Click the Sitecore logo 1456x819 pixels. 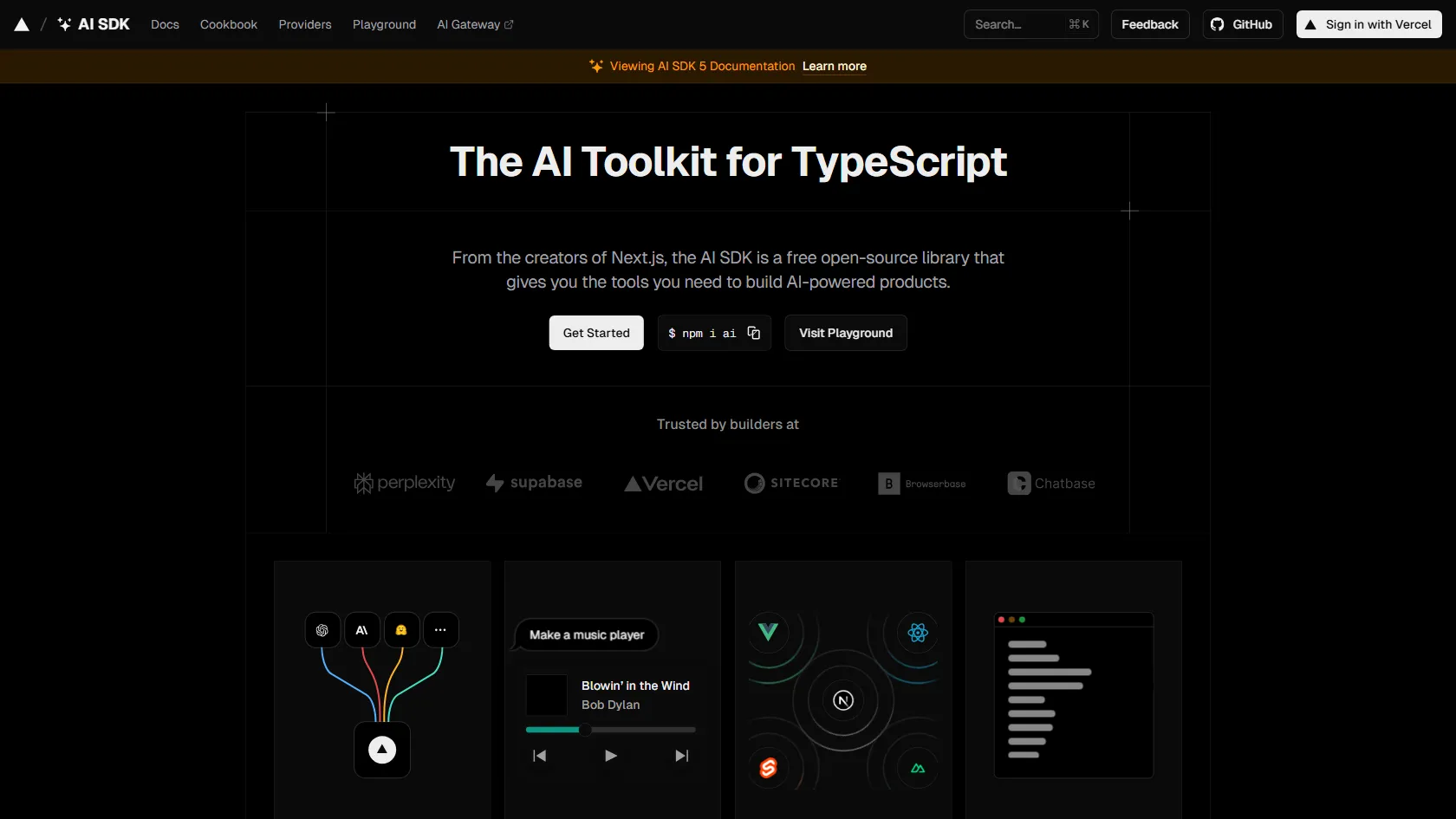tap(791, 483)
